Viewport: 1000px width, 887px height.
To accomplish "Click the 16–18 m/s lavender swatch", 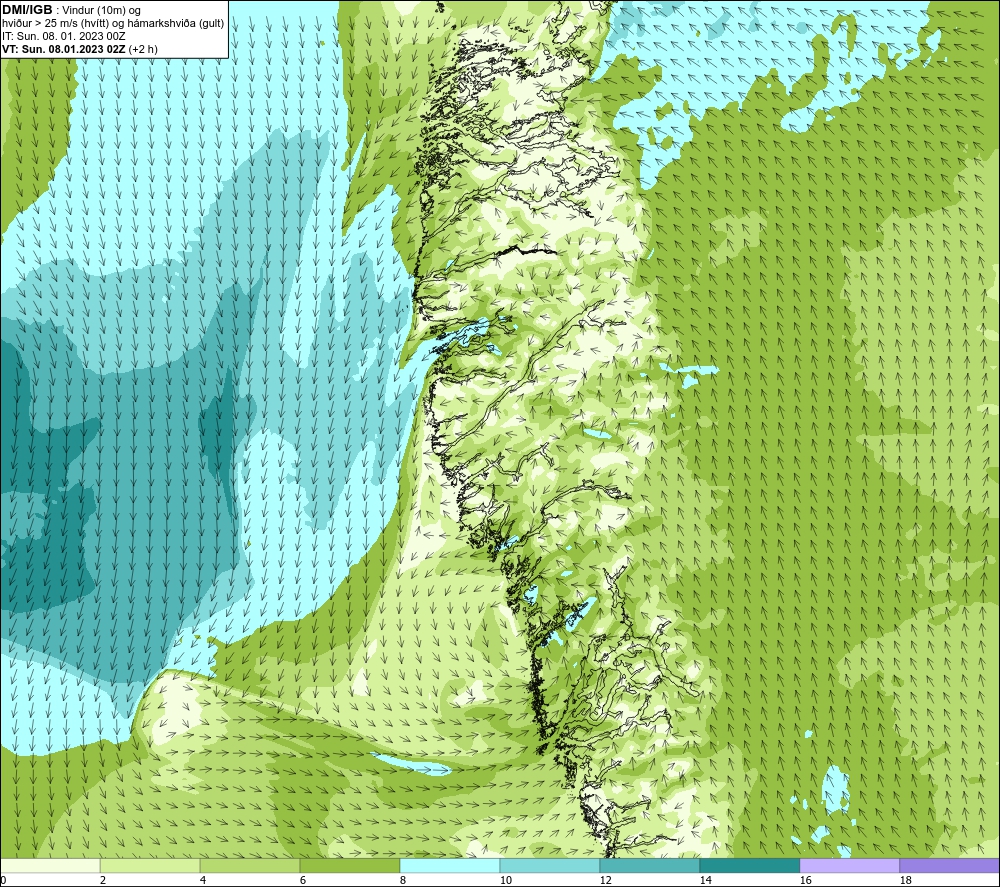I will [x=849, y=866].
